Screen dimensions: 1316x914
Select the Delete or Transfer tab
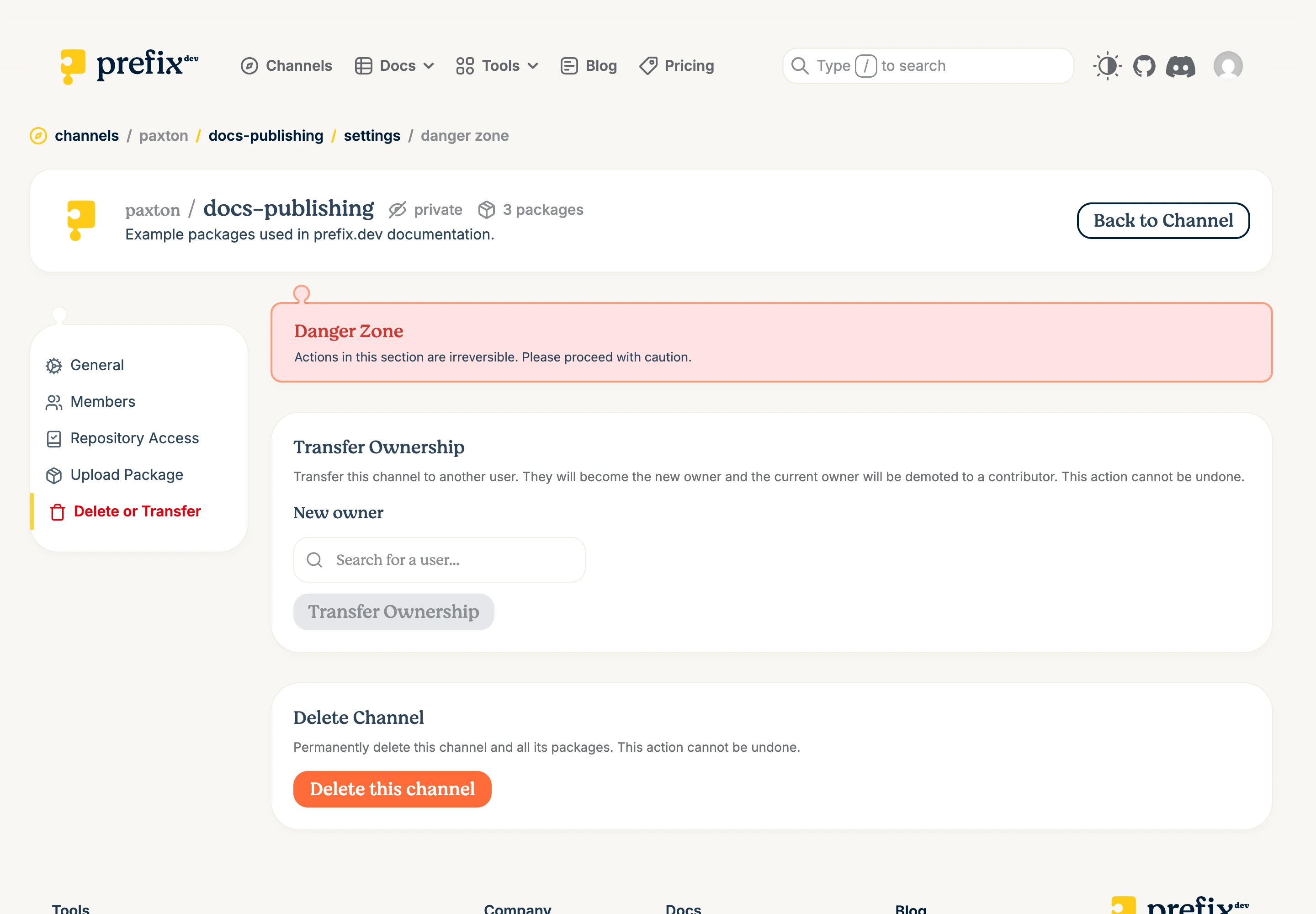138,511
